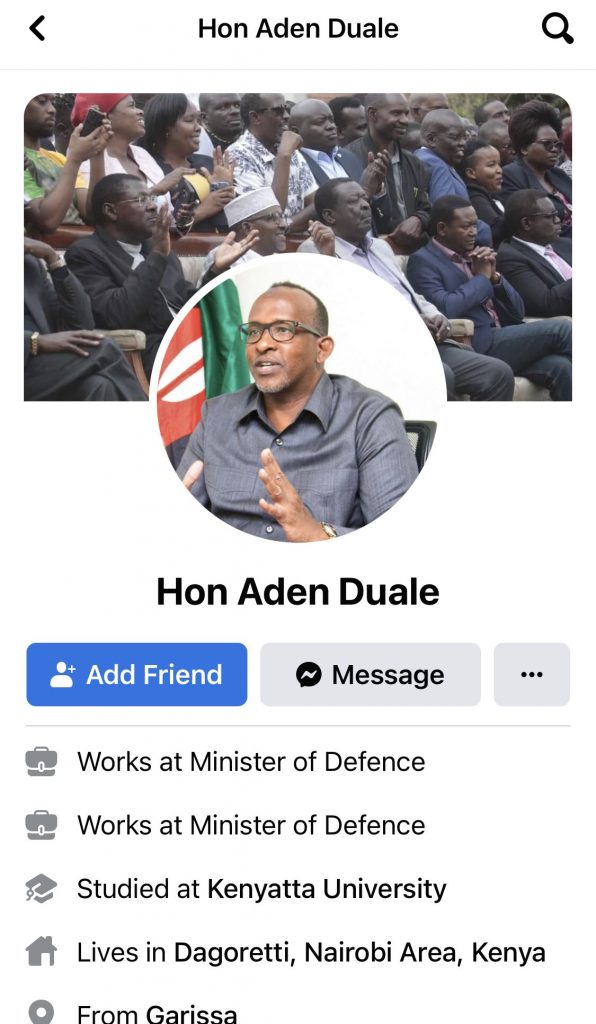Tap the location pin icon beside From
Viewport: 596px width, 1024px height.
point(41,1014)
